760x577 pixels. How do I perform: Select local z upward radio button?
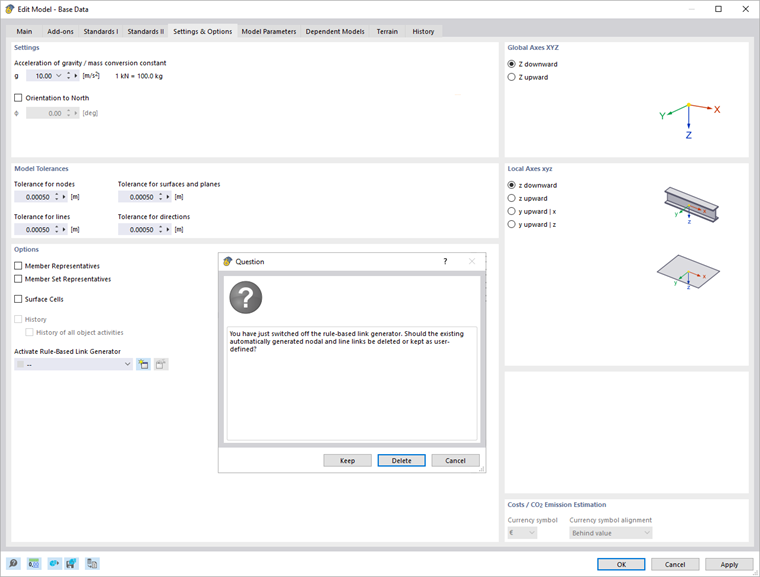click(511, 198)
